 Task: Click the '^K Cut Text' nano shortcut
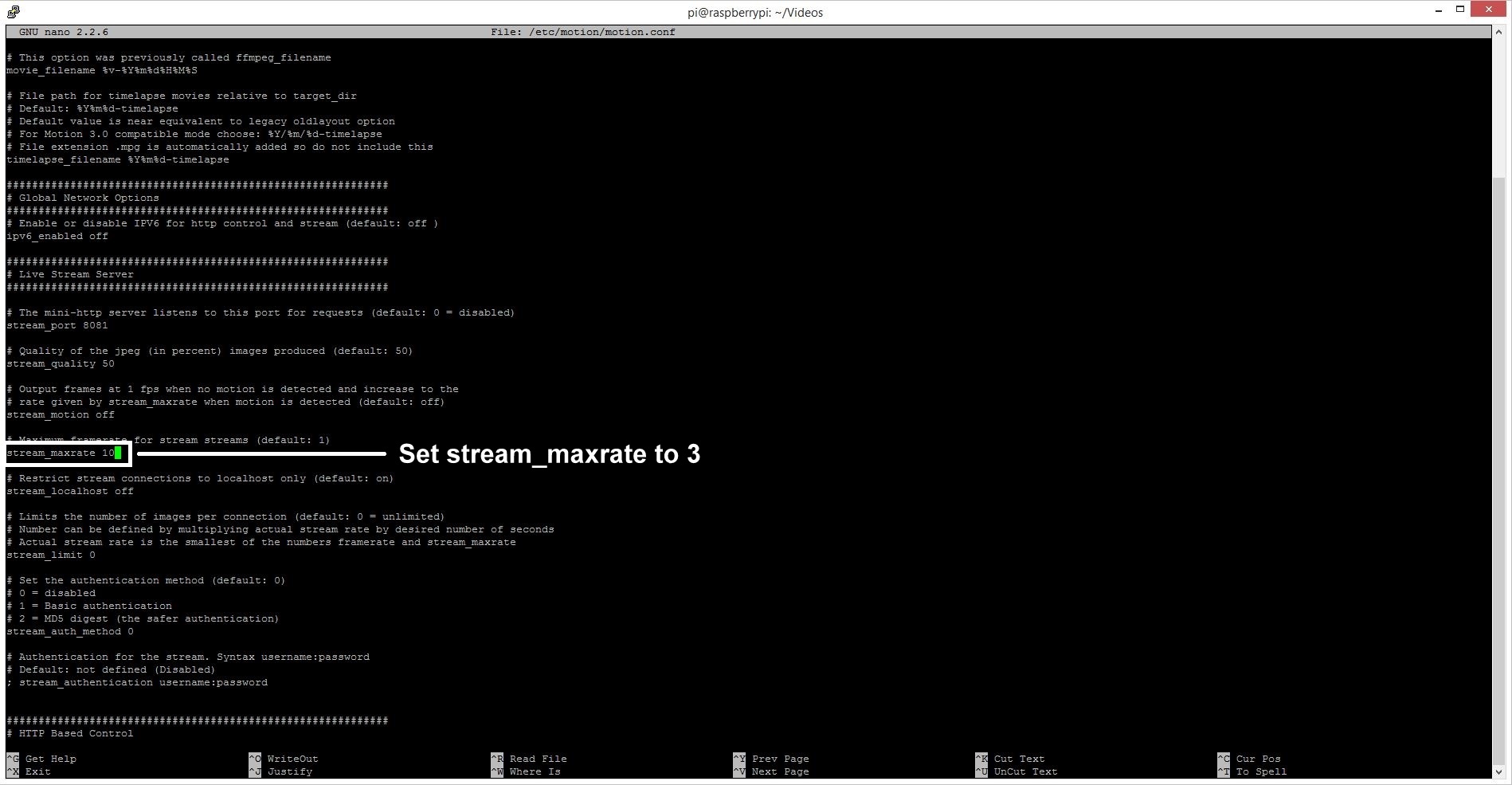(1010, 759)
